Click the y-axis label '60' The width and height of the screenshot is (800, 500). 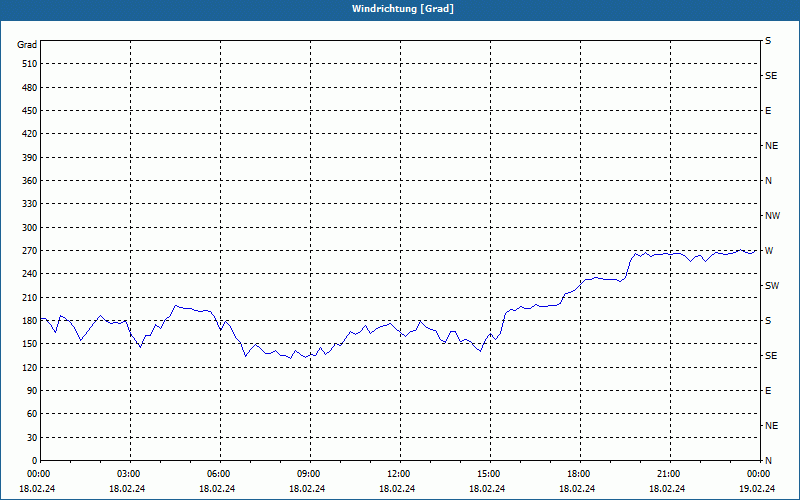32,414
